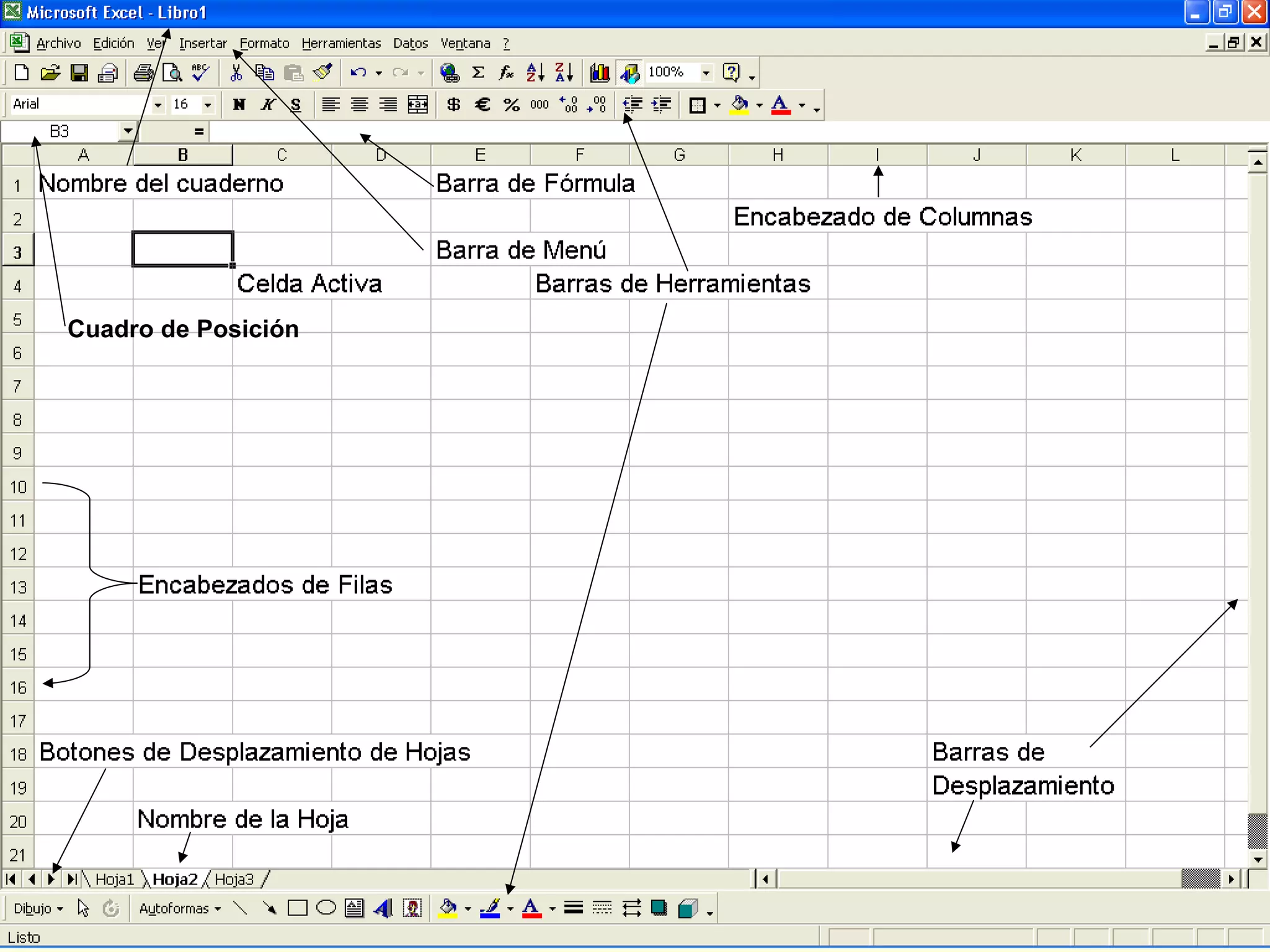Open the 100% zoom dropdown

pos(706,73)
